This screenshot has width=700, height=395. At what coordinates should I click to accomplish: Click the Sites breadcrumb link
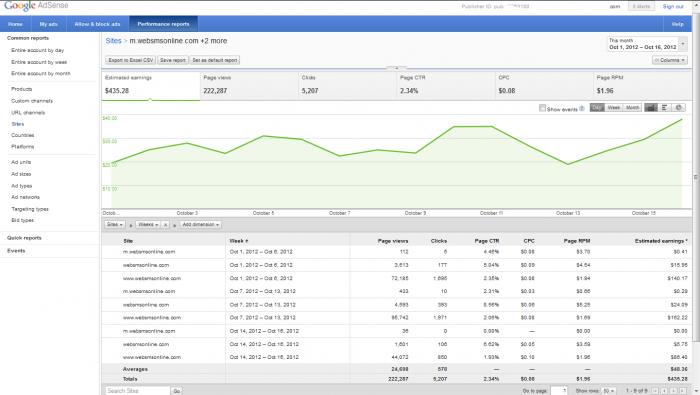click(x=113, y=41)
